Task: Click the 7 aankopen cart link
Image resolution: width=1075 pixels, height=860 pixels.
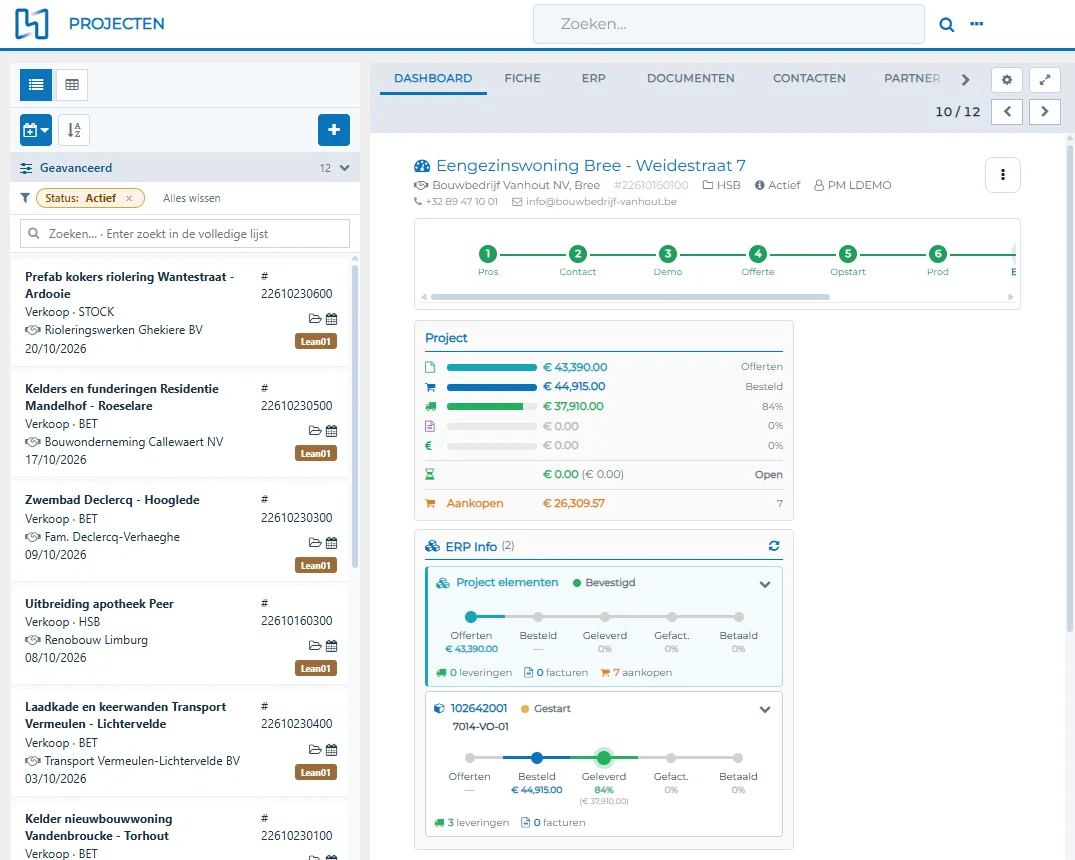Action: pos(636,673)
